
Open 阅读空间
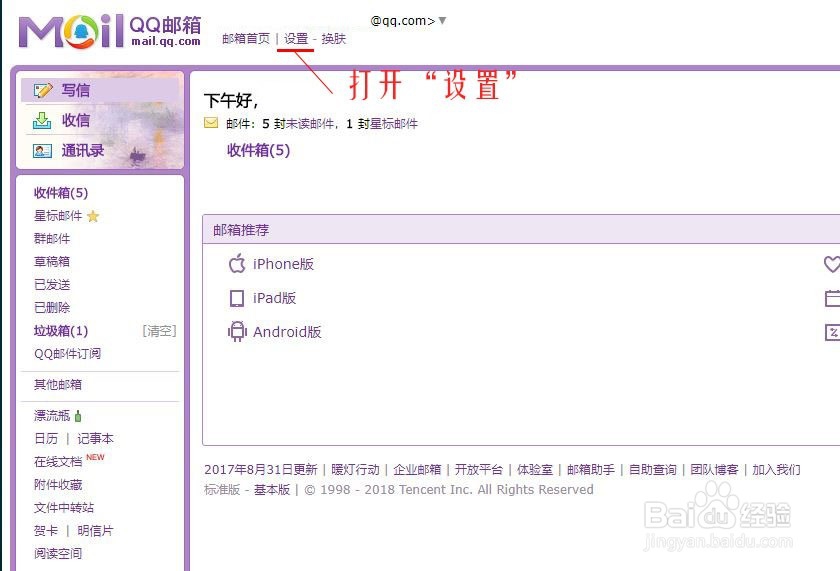(x=58, y=554)
